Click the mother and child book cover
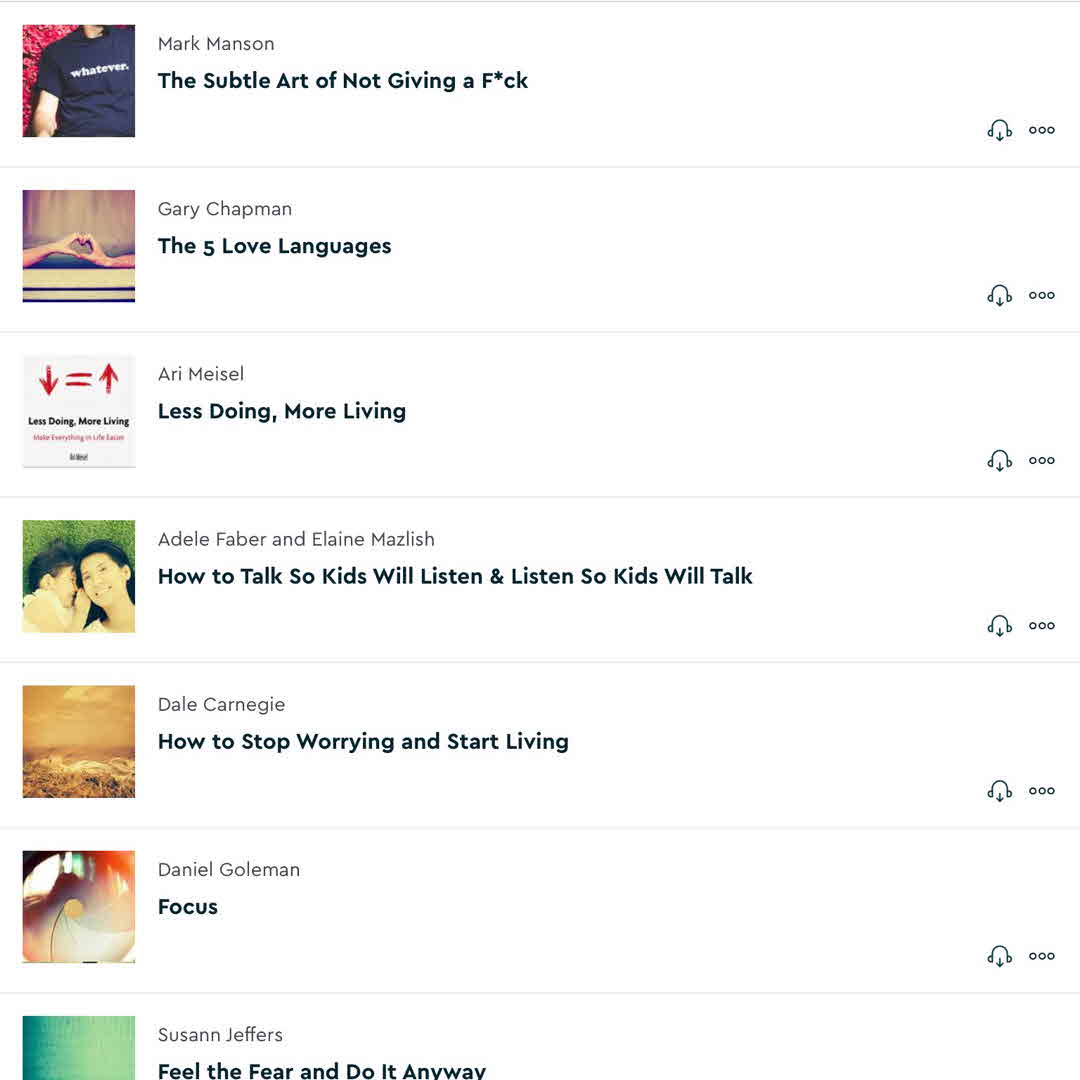This screenshot has height=1080, width=1080. [x=79, y=576]
